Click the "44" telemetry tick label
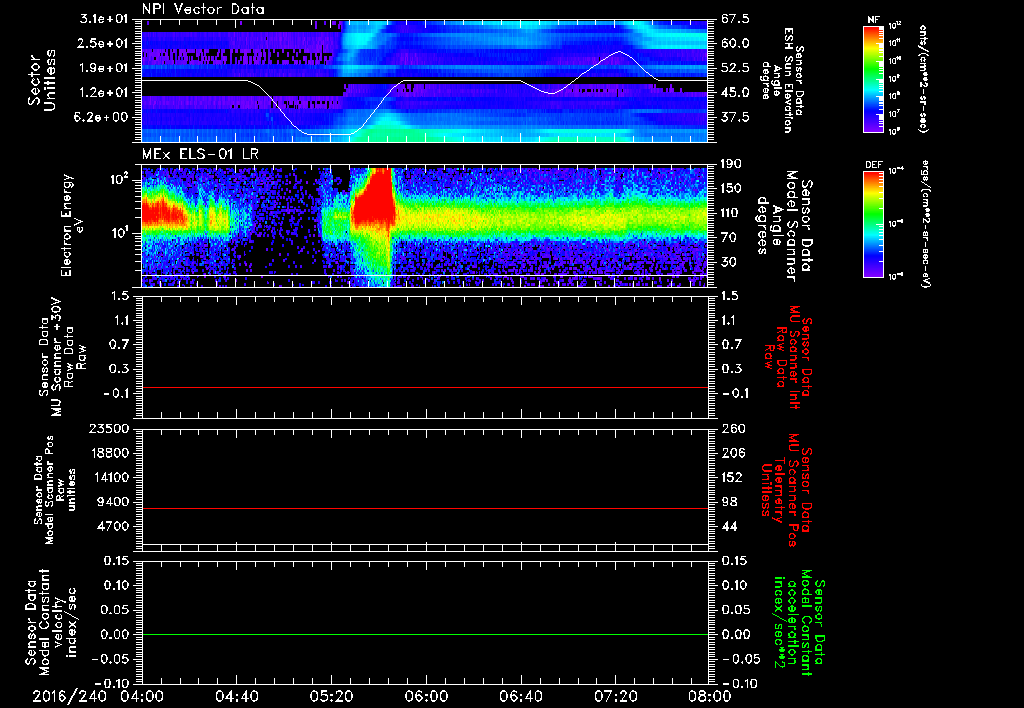Viewport: 1024px width, 708px height. (x=729, y=526)
